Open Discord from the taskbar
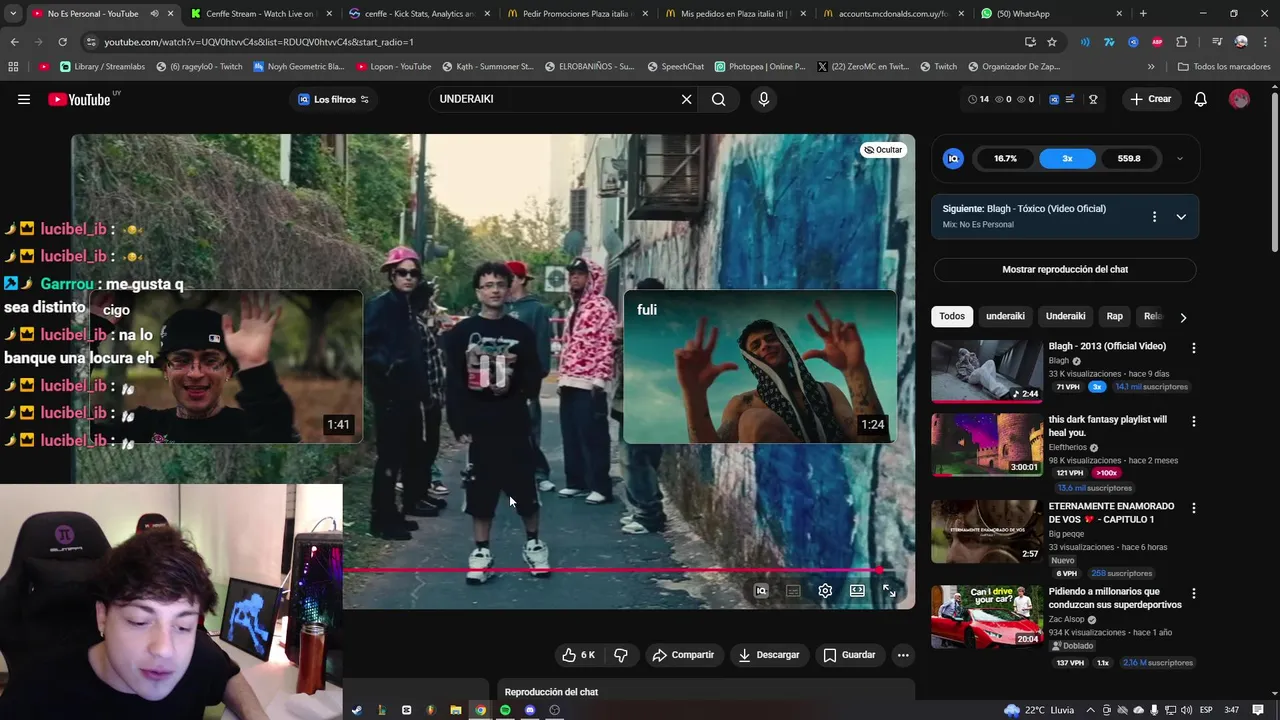The width and height of the screenshot is (1280, 720). 530,710
